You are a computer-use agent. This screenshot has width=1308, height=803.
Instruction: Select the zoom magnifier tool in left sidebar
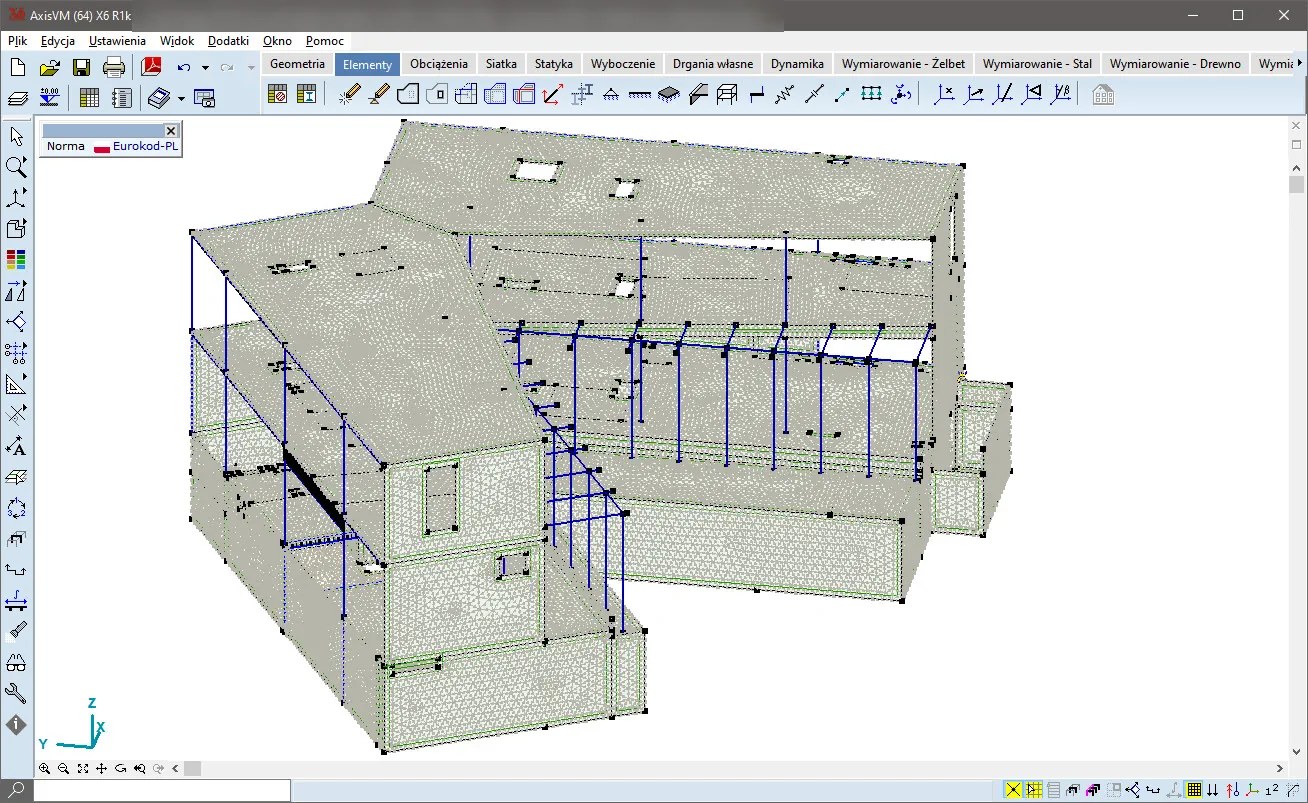point(16,166)
